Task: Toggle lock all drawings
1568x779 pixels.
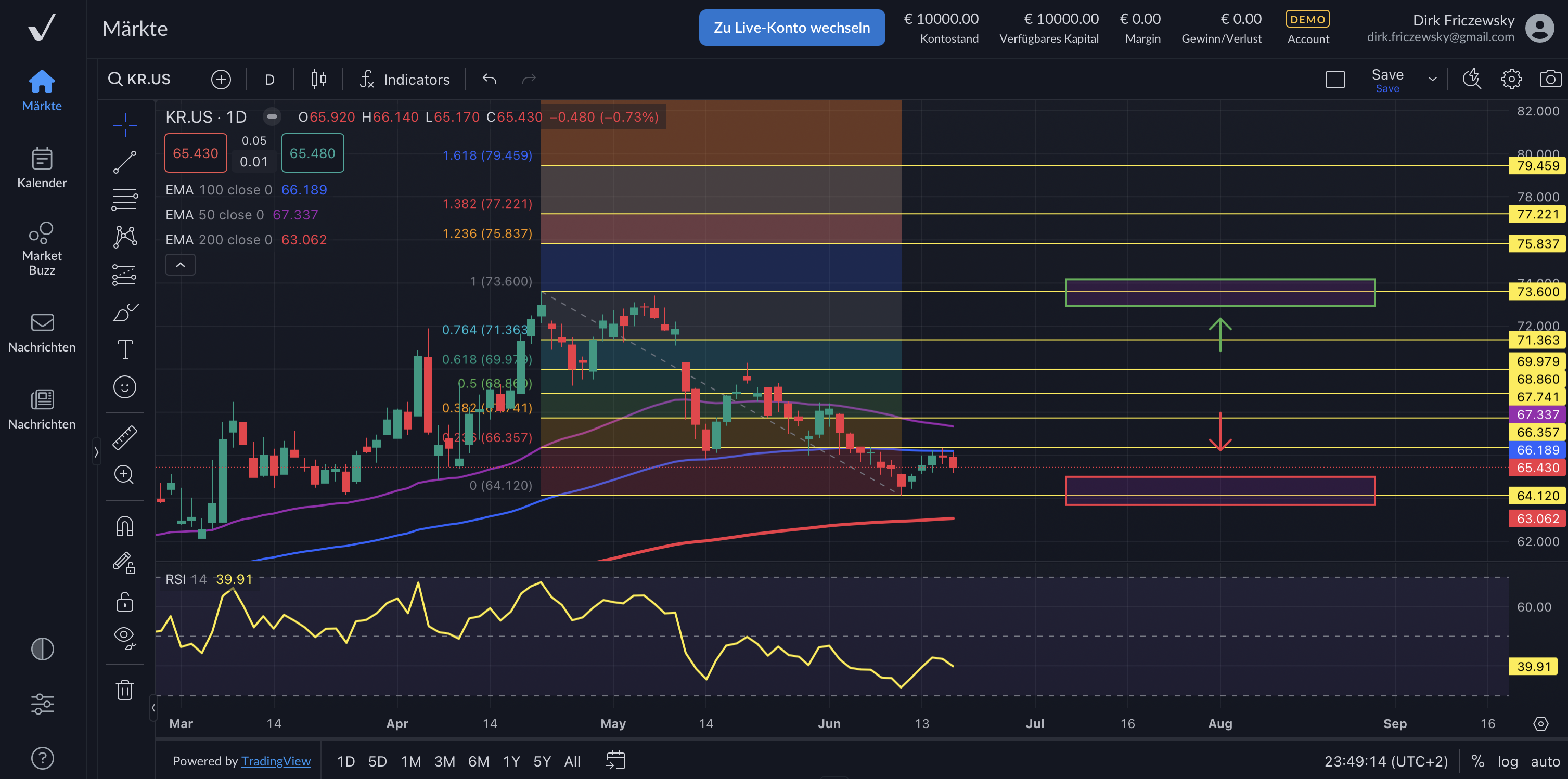Action: (x=125, y=602)
